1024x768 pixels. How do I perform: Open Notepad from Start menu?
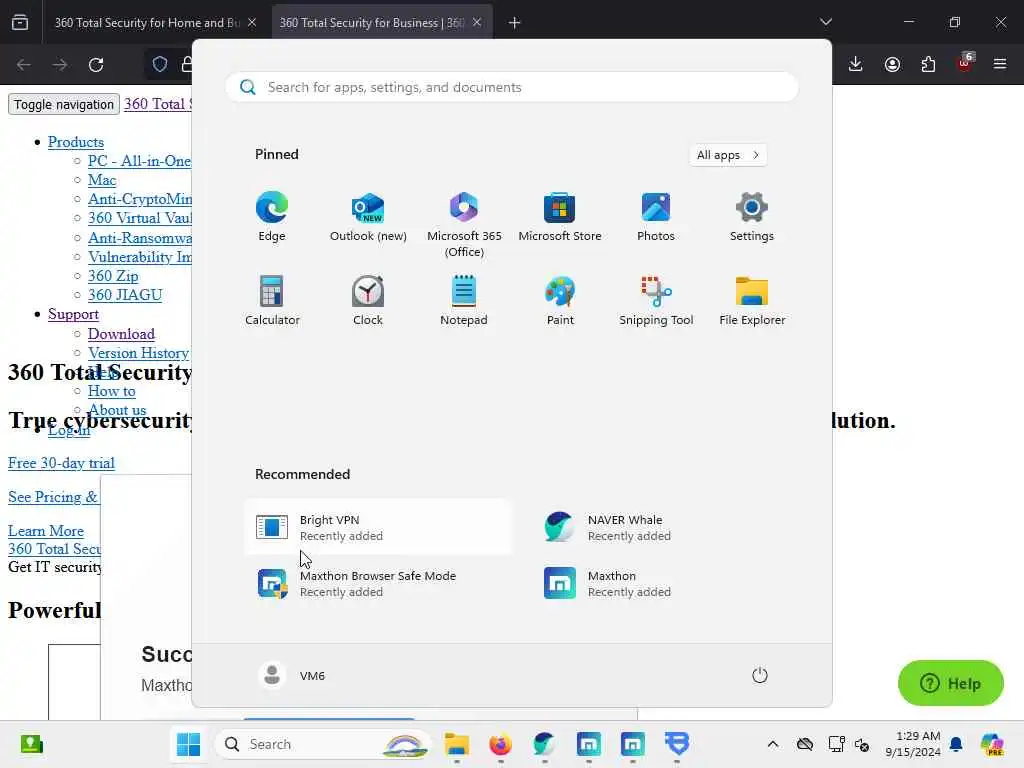(464, 301)
